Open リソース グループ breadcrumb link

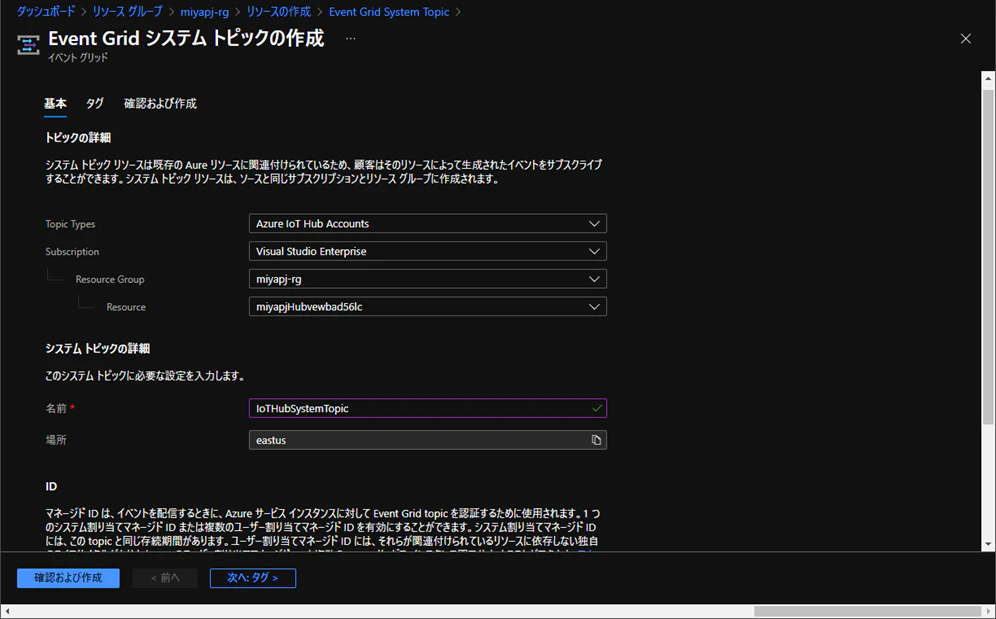click(x=128, y=11)
